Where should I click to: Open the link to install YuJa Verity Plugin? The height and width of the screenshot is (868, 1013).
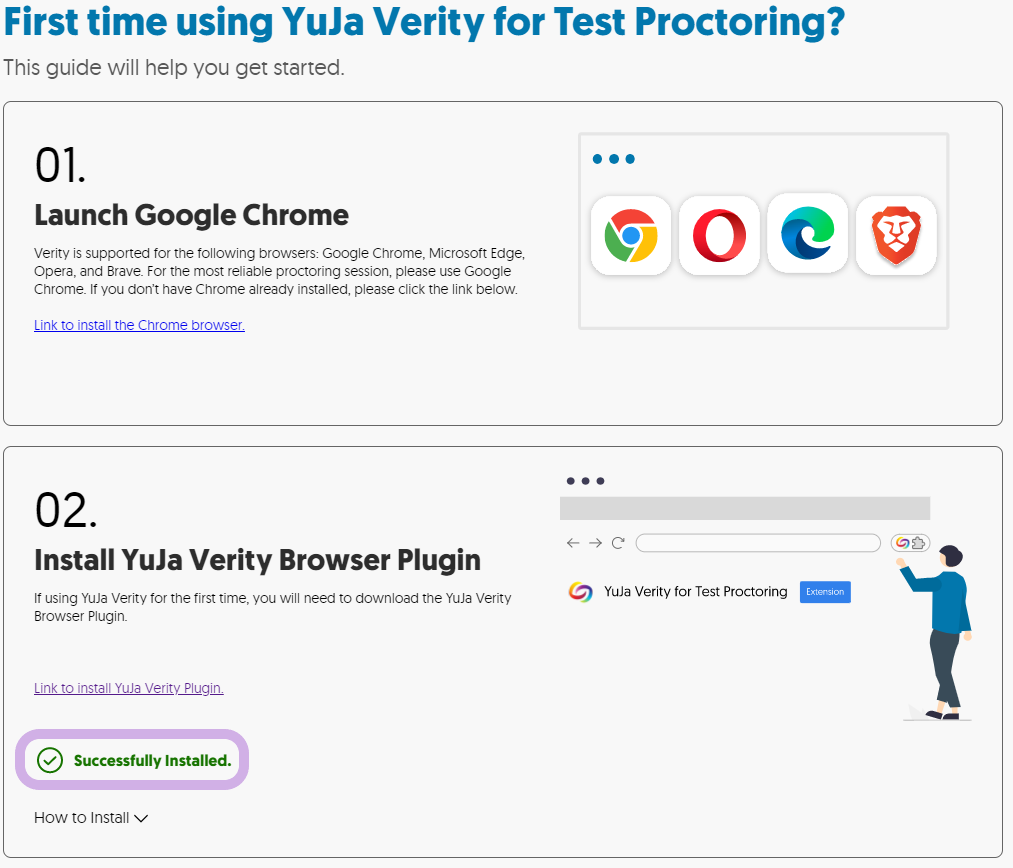click(x=128, y=688)
